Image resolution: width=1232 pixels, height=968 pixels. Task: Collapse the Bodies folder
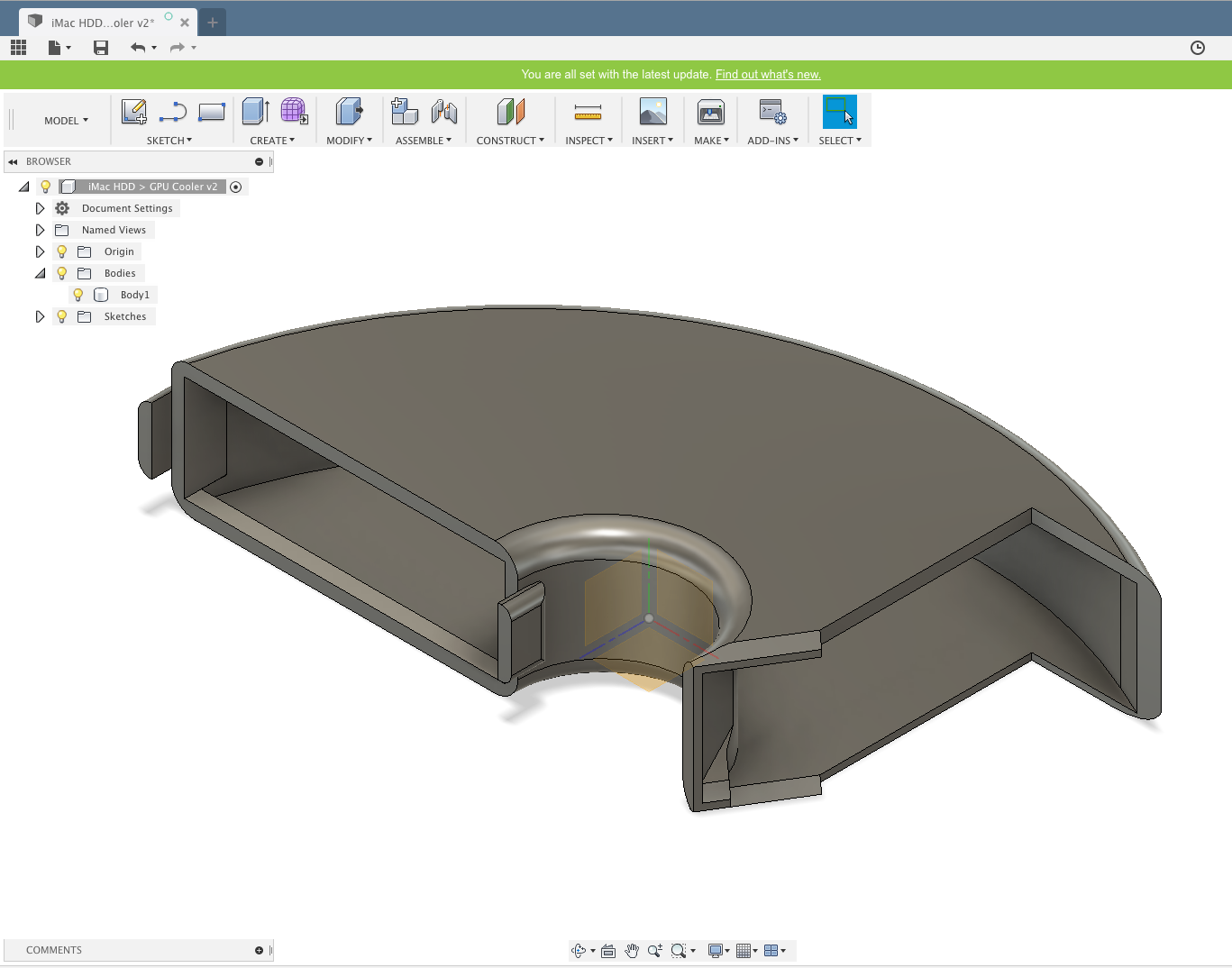click(40, 273)
